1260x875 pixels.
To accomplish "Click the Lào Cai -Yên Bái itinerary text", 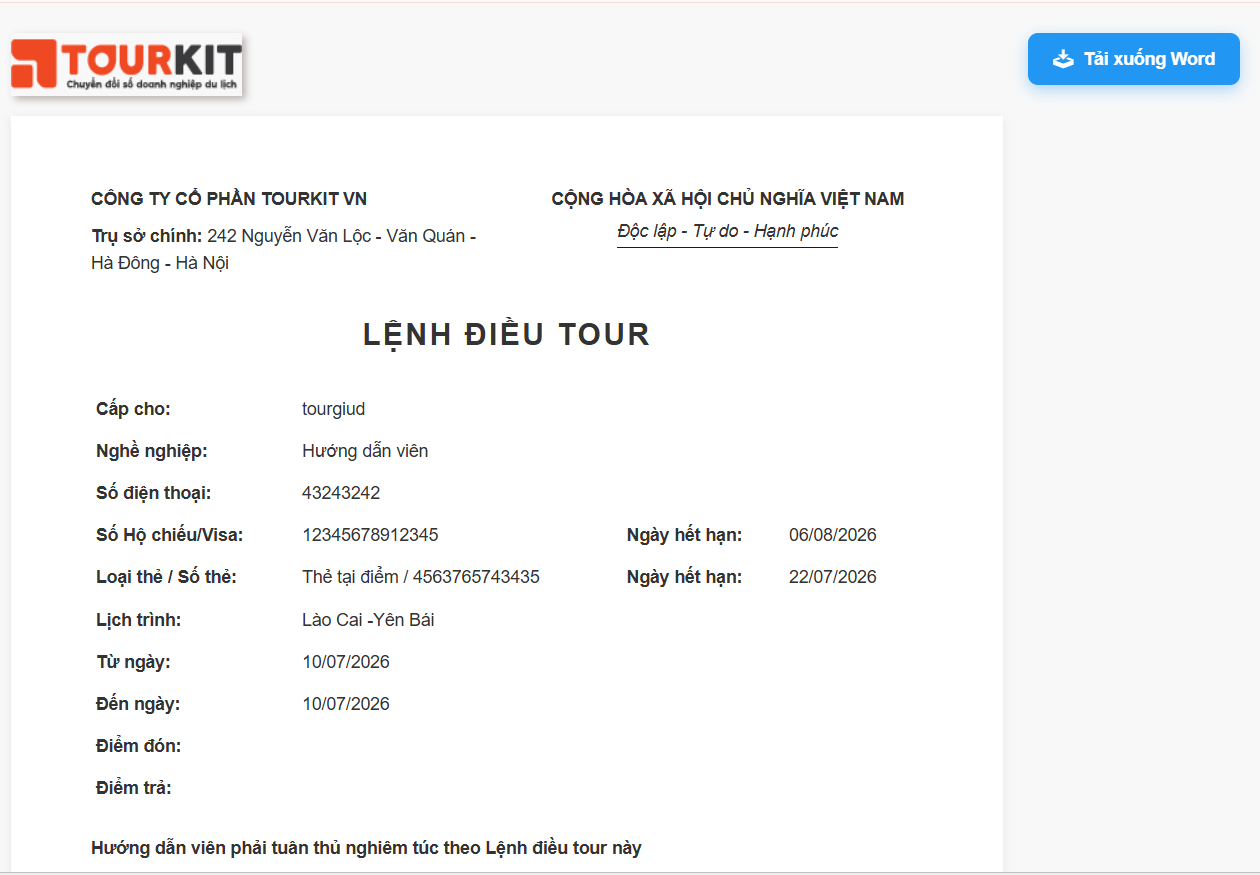I will 368,620.
